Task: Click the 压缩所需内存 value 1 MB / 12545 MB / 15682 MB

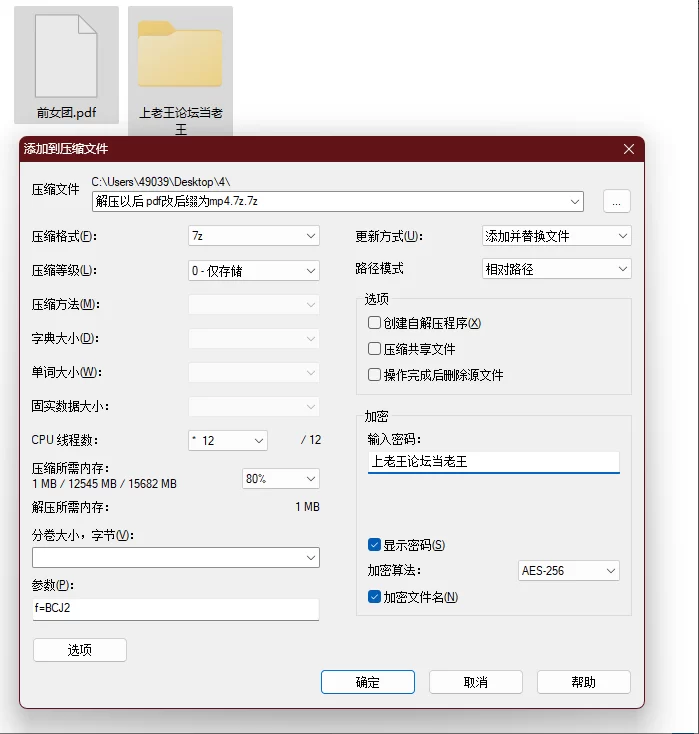Action: point(104,484)
